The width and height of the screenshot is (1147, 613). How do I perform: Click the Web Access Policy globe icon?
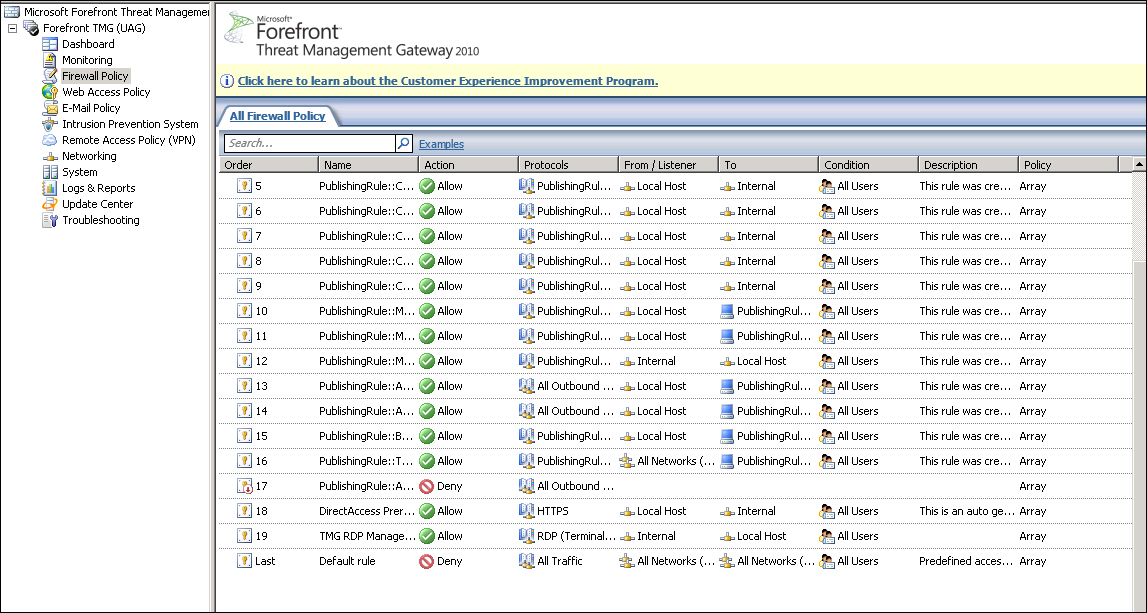tap(50, 92)
